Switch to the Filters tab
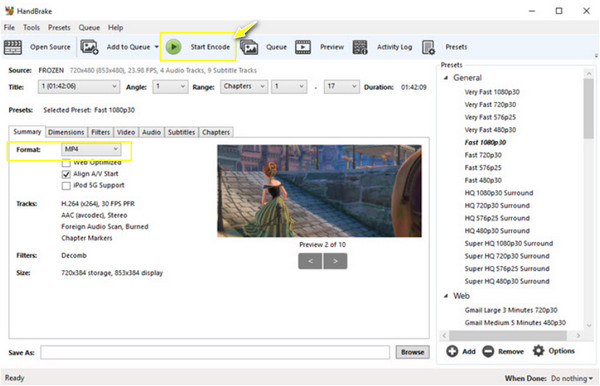The image size is (600, 386). 101,132
